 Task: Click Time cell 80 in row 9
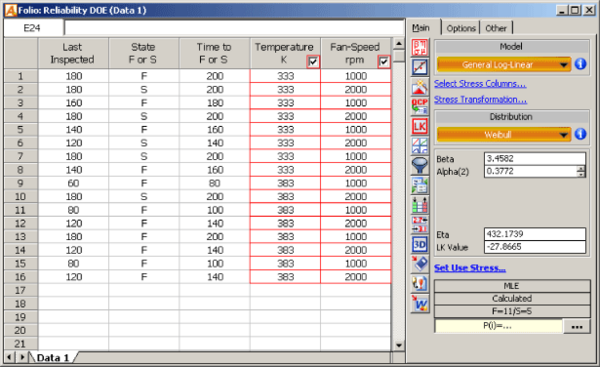pos(215,183)
